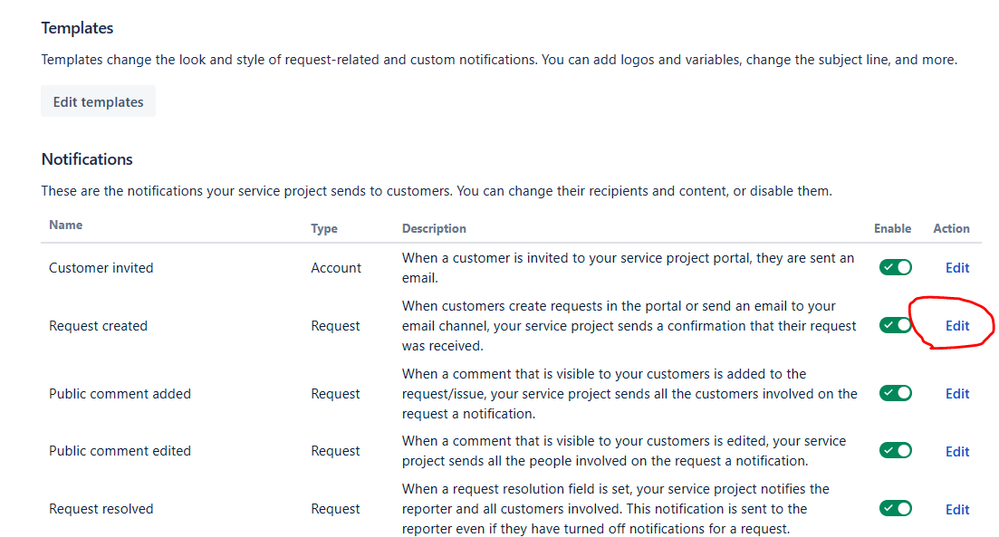Open Edit for Request resolved notification
The height and width of the screenshot is (537, 999).
957,510
